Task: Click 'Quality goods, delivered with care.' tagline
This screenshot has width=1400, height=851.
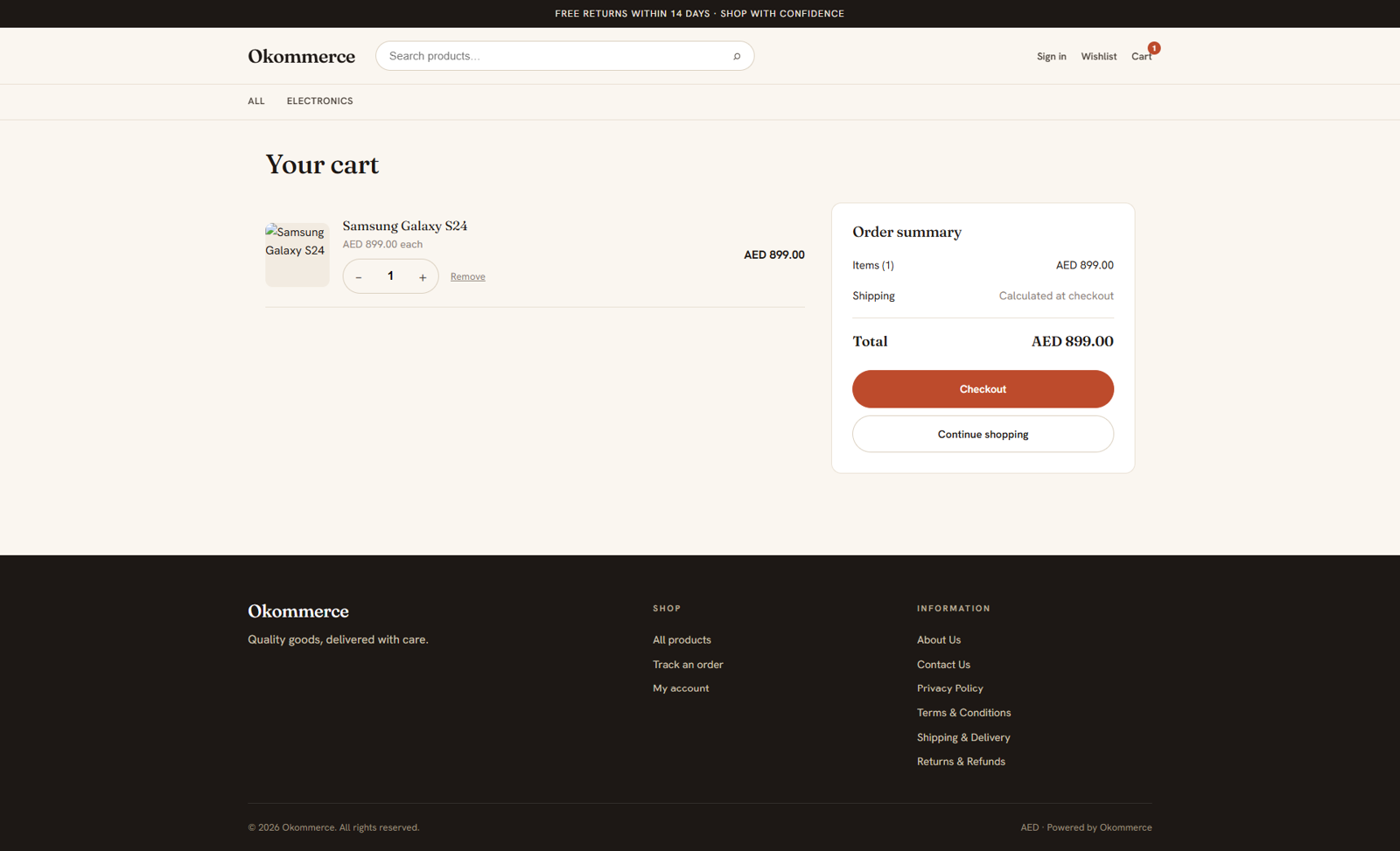Action: coord(338,639)
